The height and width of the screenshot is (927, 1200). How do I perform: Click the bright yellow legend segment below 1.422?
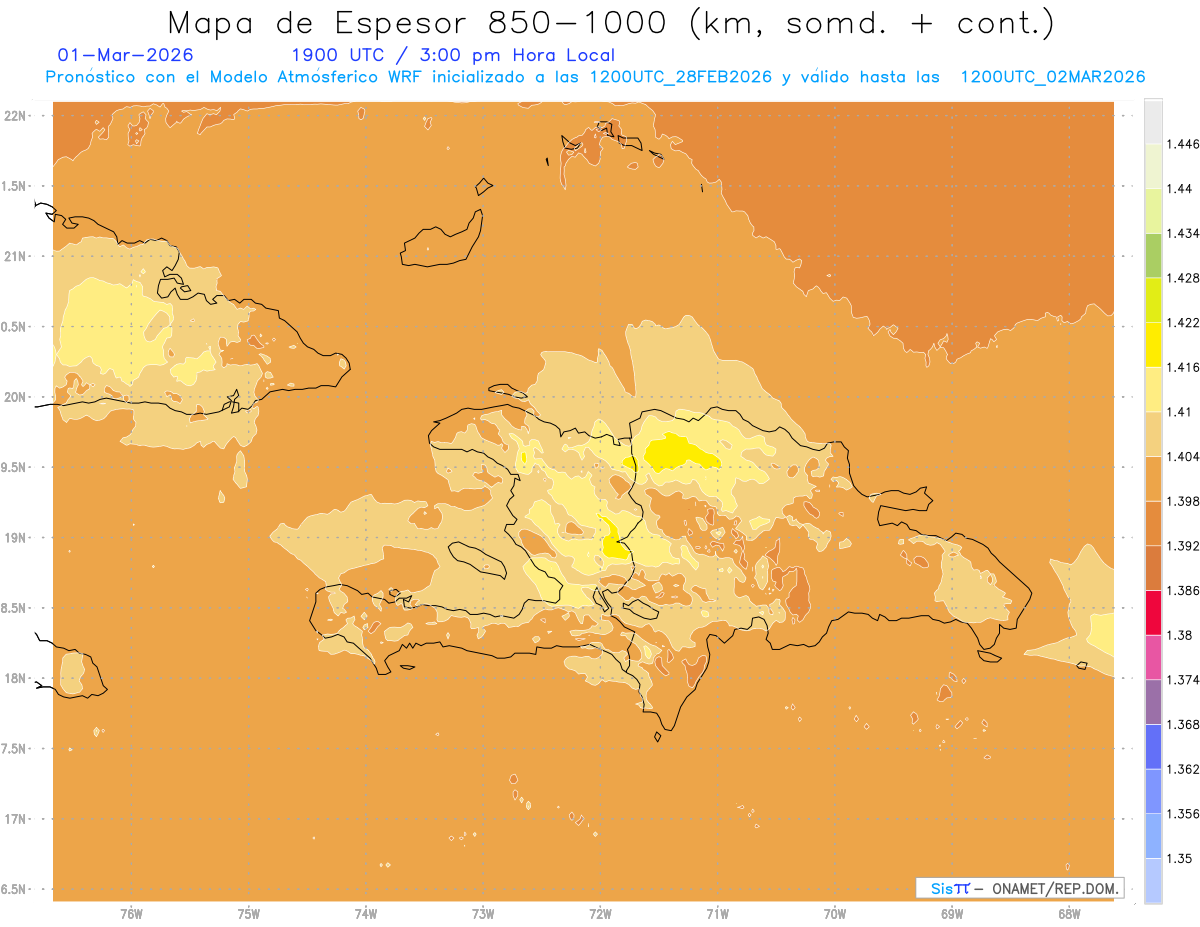coord(1153,344)
